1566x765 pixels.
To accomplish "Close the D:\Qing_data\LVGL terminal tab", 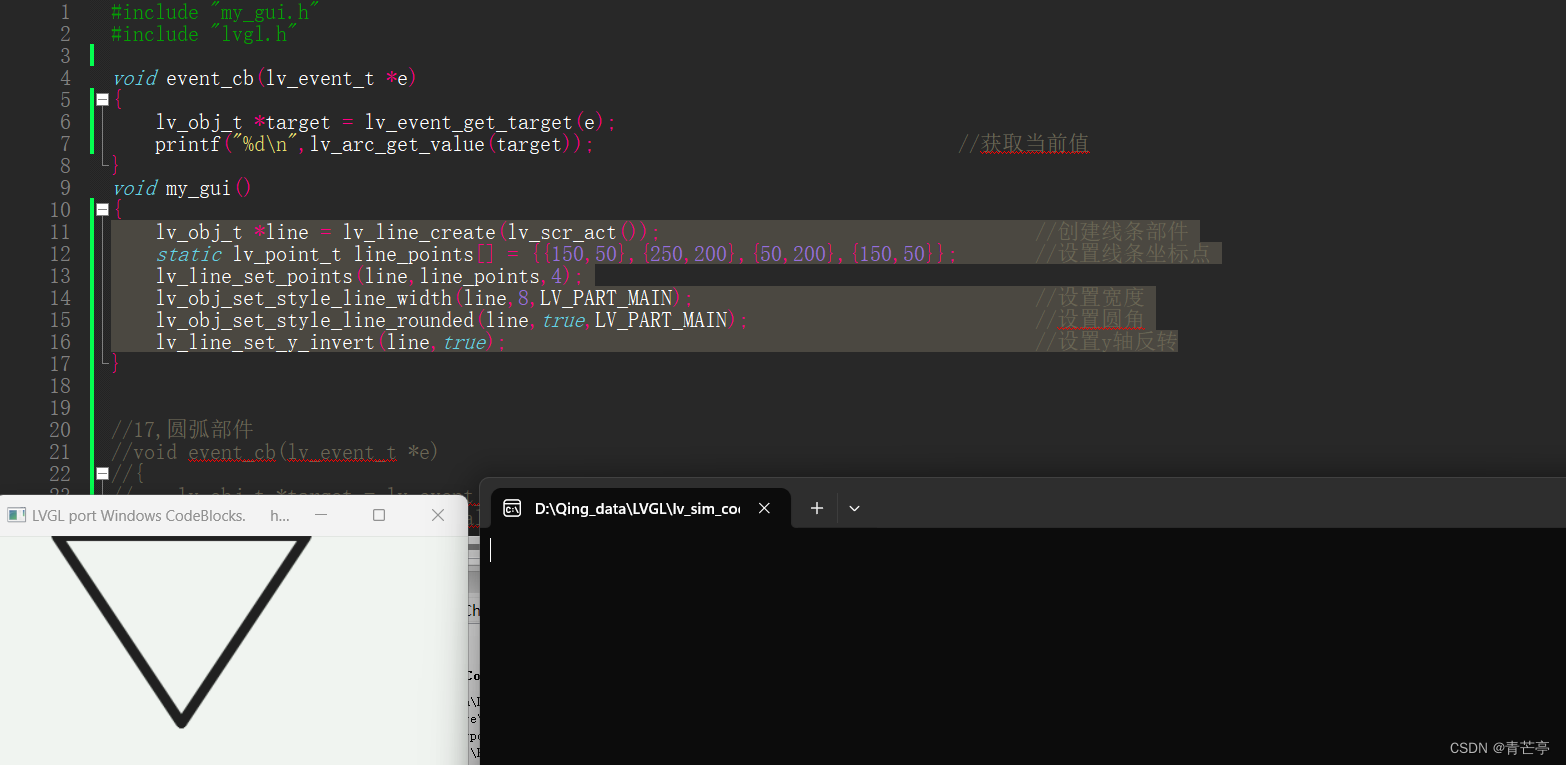I will point(764,508).
